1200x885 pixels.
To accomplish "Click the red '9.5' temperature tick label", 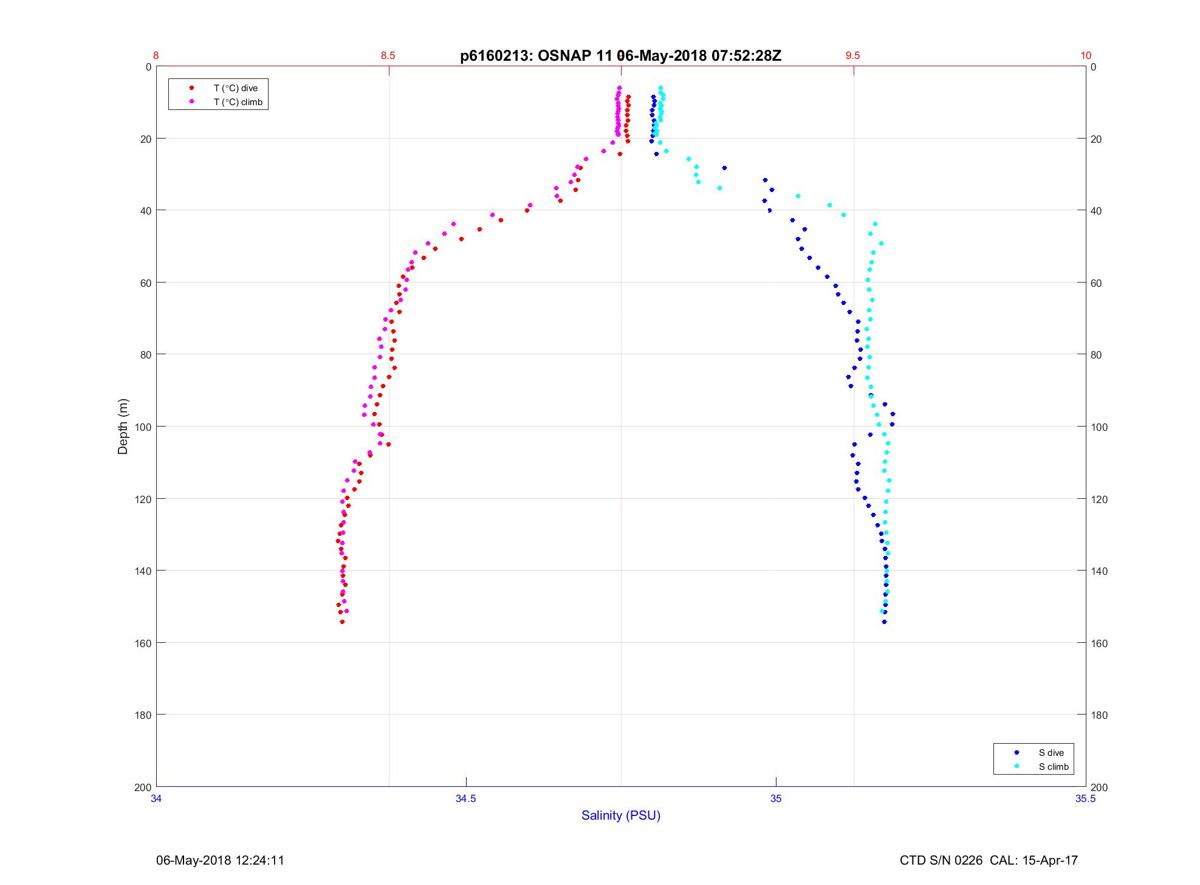I will (x=853, y=56).
